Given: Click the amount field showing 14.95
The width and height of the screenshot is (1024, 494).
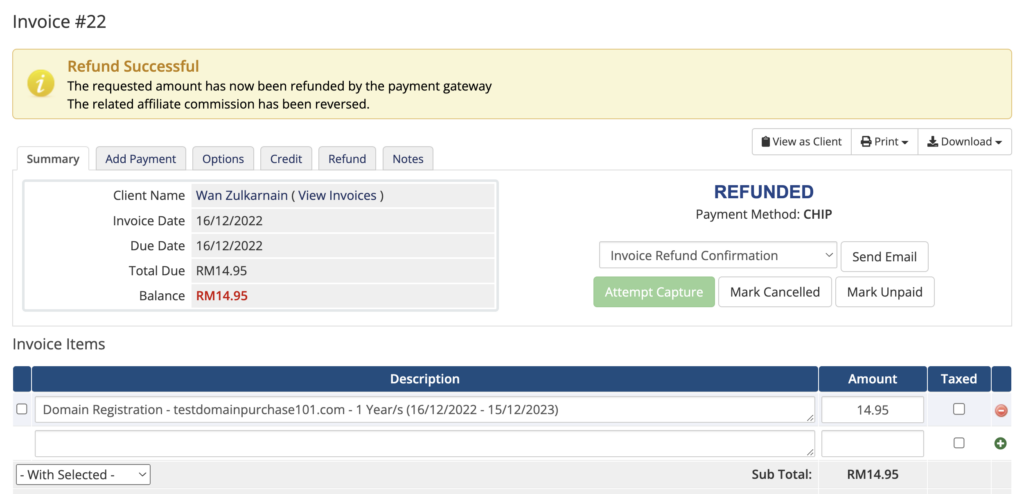Looking at the screenshot, I should 872,410.
